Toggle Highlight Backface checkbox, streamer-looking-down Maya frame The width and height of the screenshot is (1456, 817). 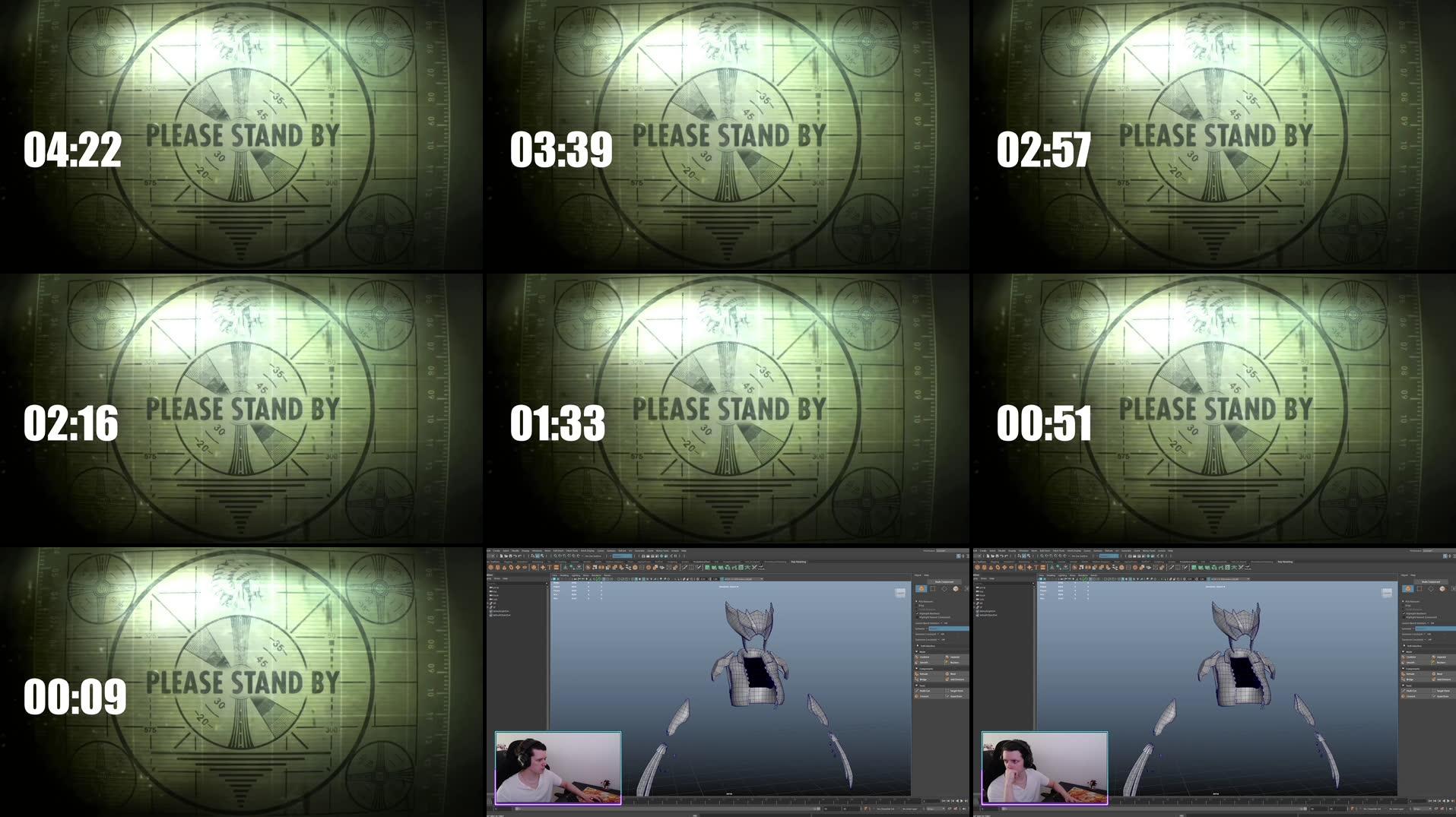pyautogui.click(x=917, y=613)
